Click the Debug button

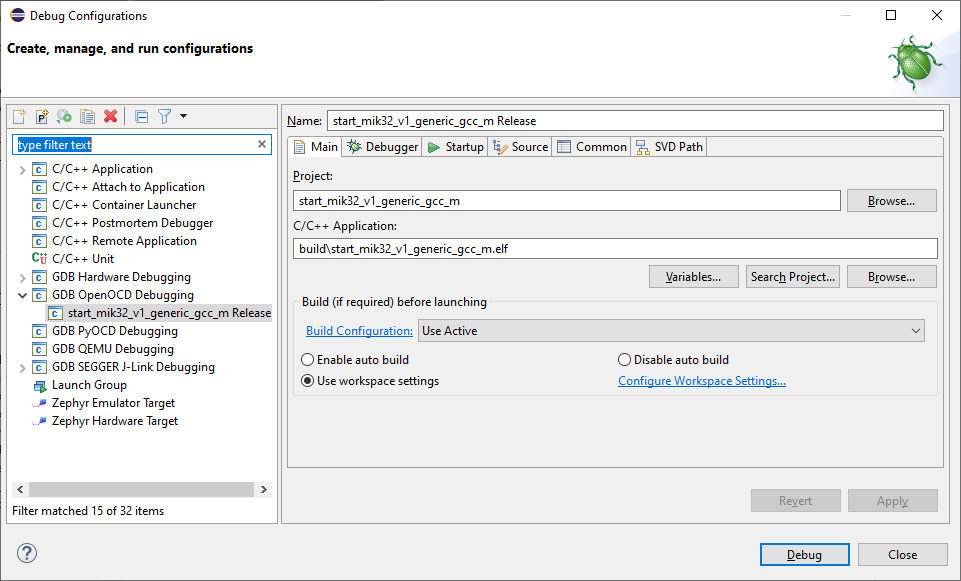[804, 555]
